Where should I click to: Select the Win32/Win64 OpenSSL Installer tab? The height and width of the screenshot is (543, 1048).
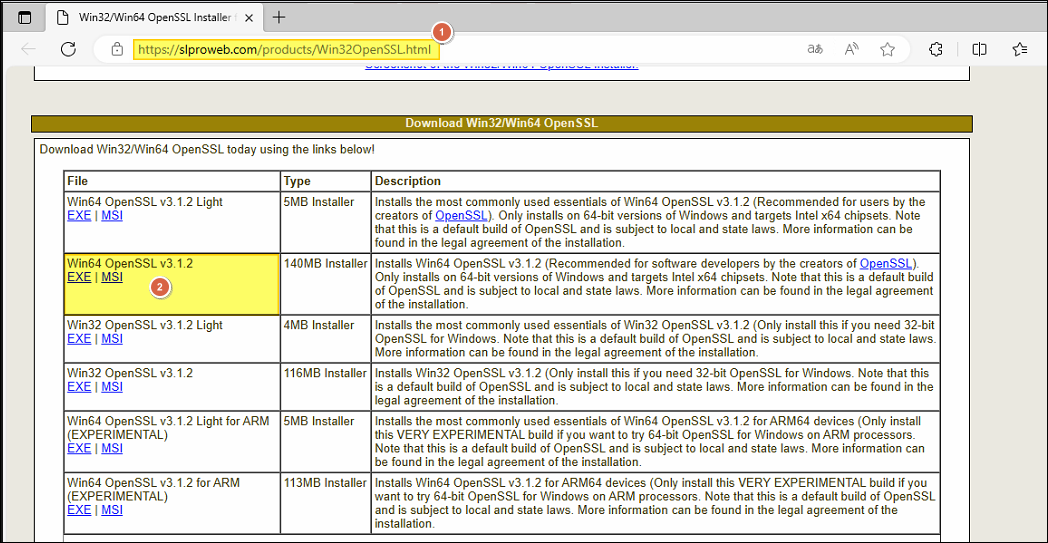[155, 18]
